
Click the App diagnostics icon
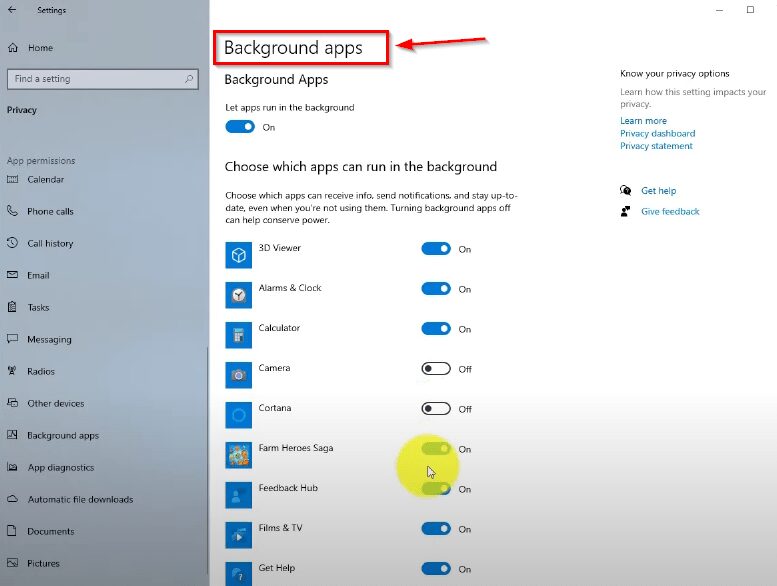pyautogui.click(x=12, y=467)
